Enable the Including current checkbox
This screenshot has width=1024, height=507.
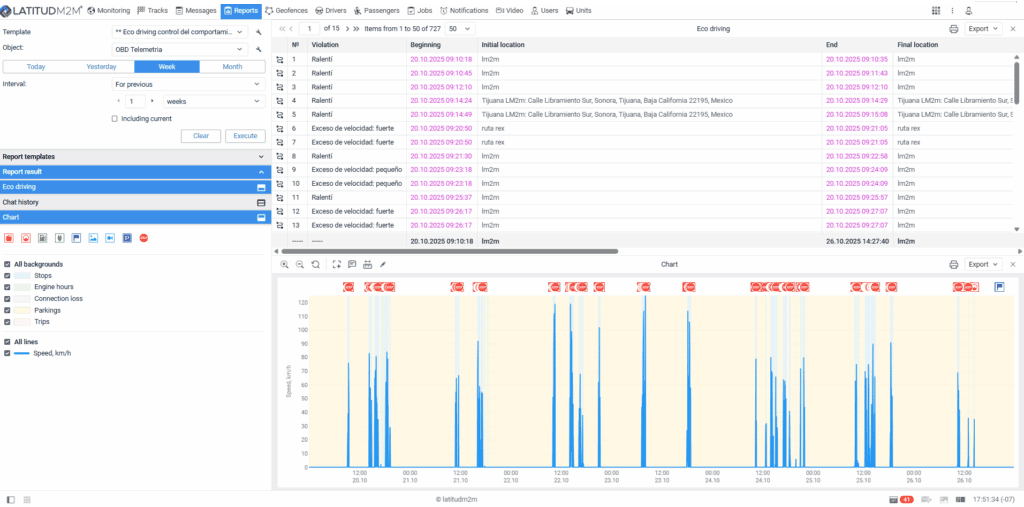coord(115,118)
